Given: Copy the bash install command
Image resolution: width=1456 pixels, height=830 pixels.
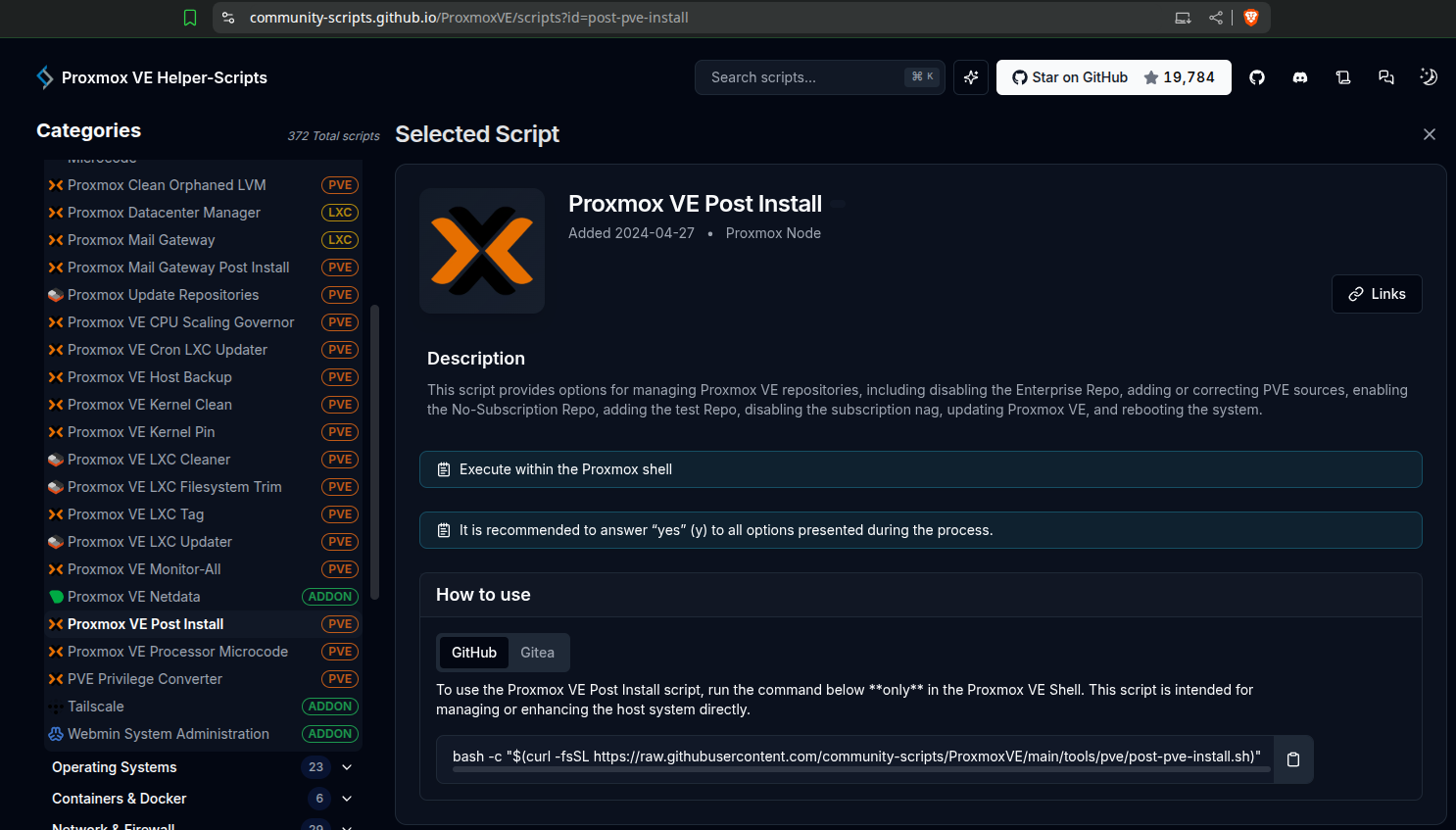Looking at the screenshot, I should [x=1293, y=759].
